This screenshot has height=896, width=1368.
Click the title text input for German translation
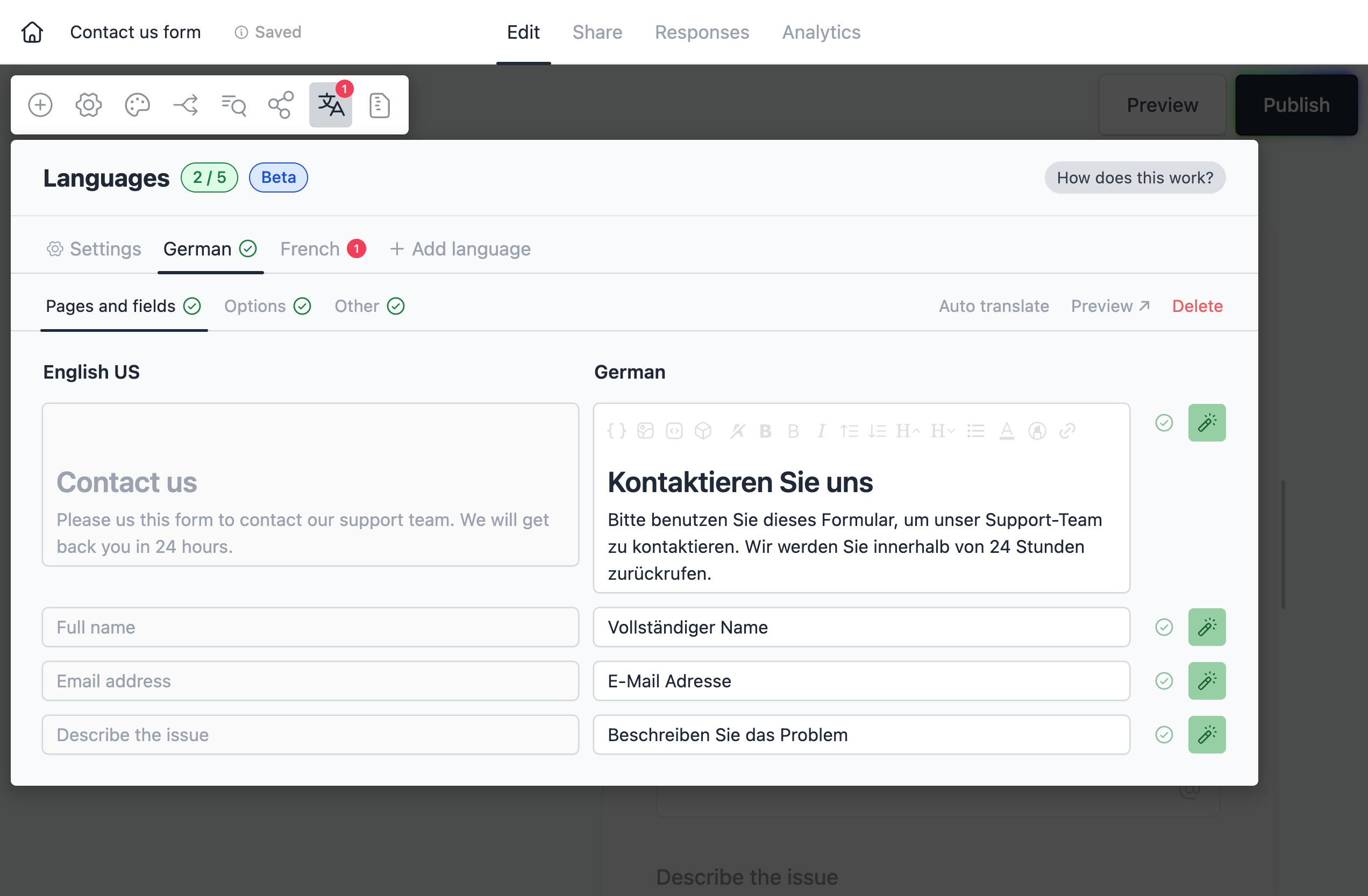click(x=741, y=482)
